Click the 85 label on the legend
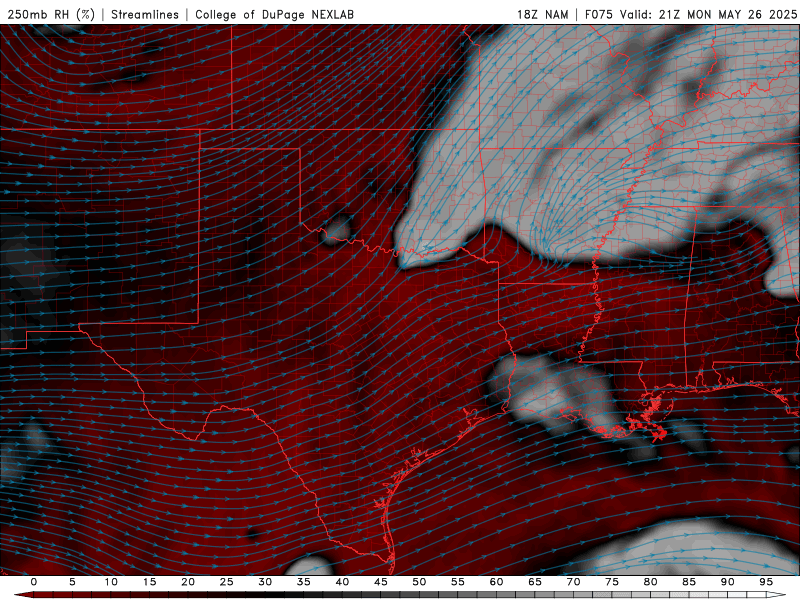800x600 pixels. tap(689, 582)
